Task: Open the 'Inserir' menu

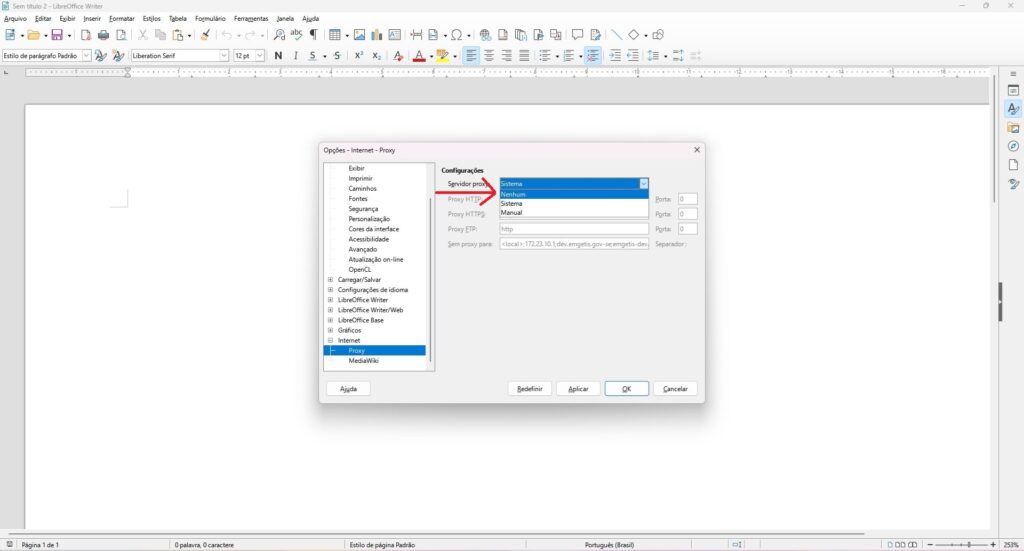Action: (92, 18)
